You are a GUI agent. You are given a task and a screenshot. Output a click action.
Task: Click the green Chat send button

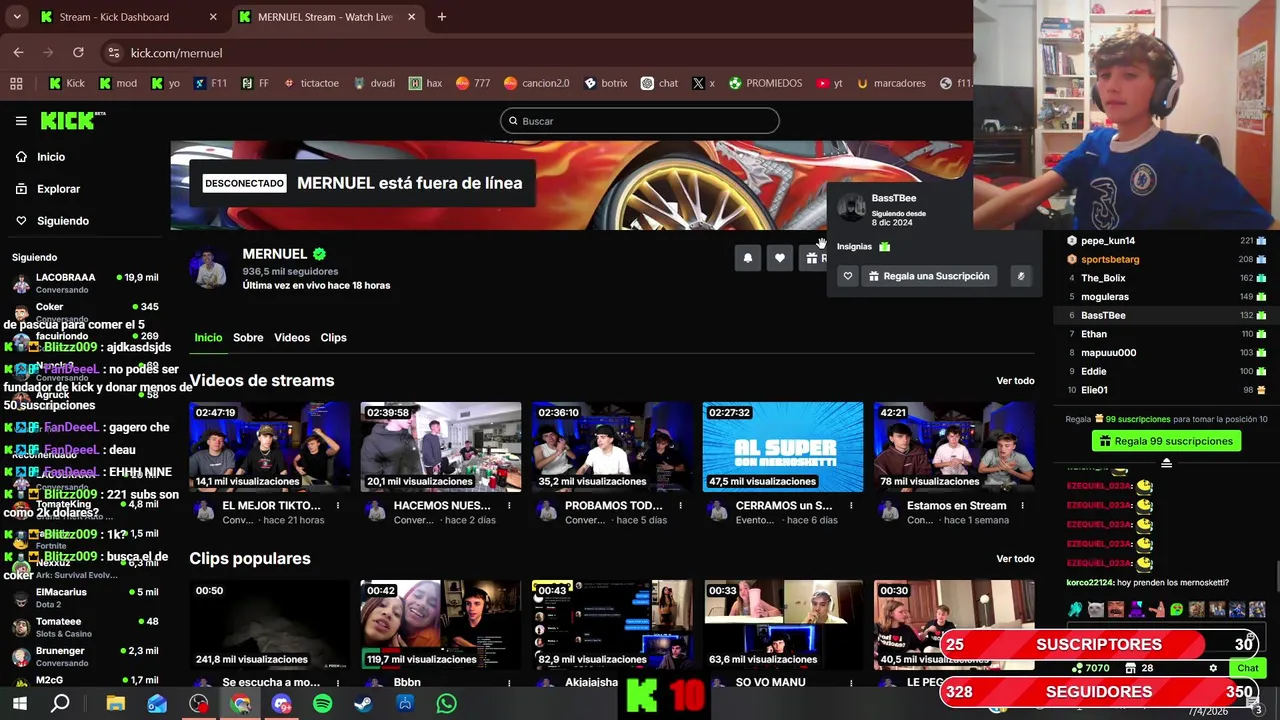1247,668
